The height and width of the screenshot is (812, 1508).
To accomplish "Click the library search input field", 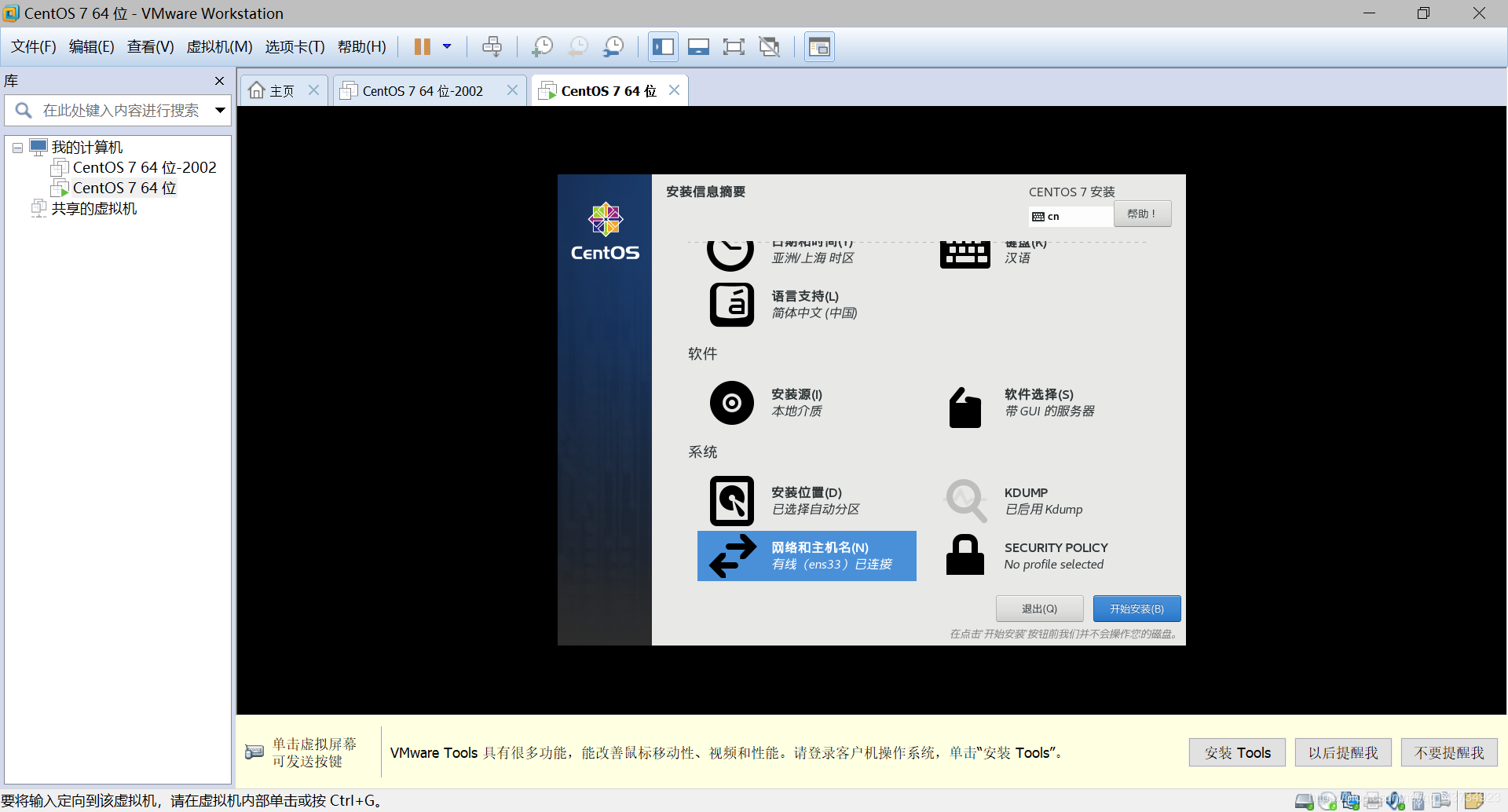I will point(121,111).
